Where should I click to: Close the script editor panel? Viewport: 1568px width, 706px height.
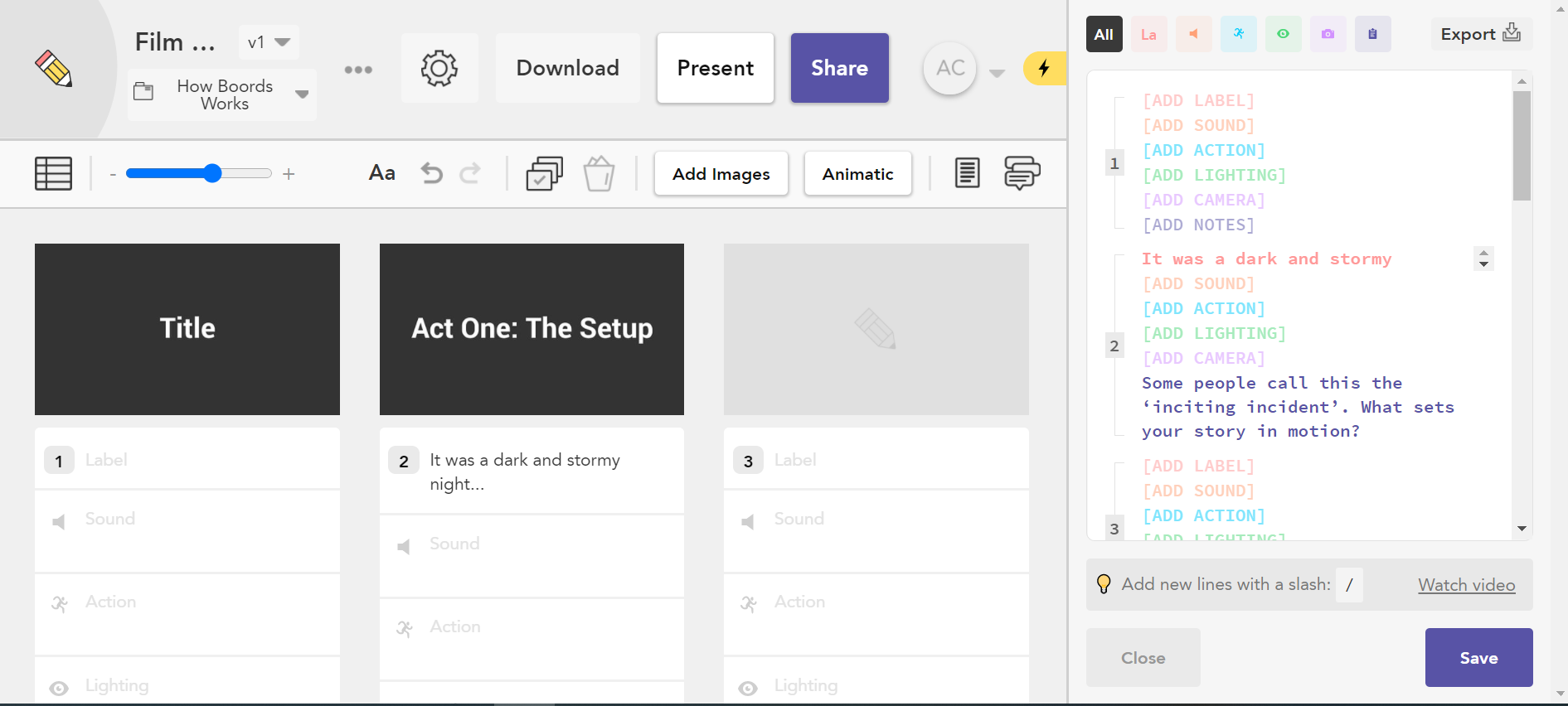point(1143,657)
